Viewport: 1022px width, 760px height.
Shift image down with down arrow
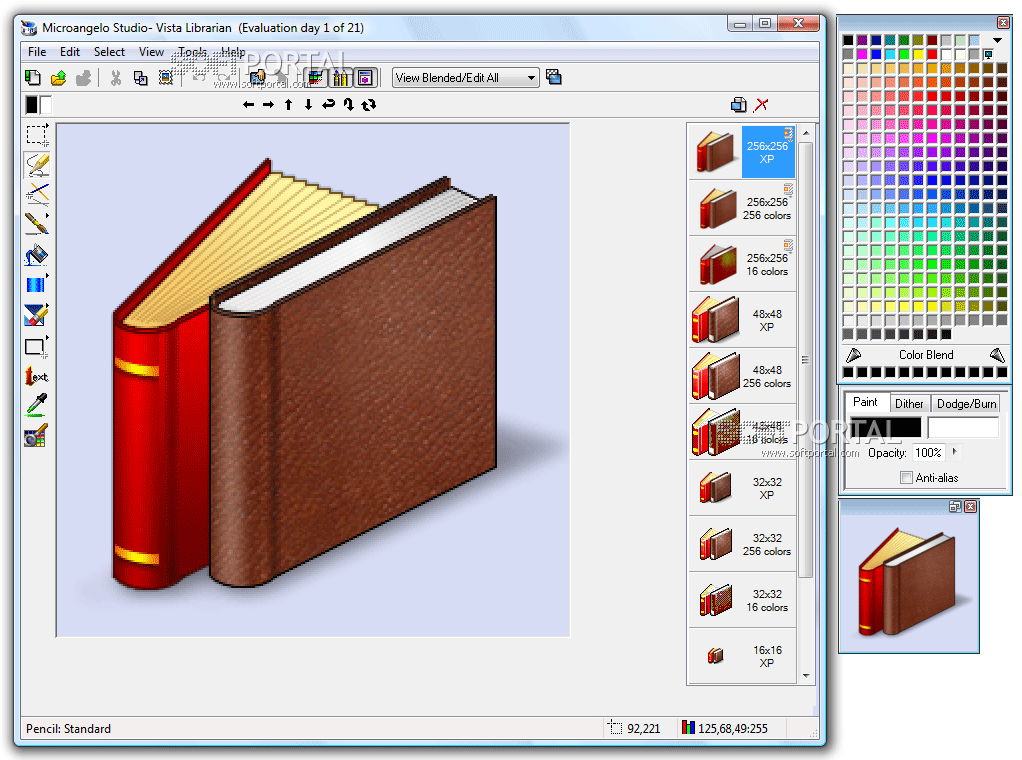[x=308, y=104]
